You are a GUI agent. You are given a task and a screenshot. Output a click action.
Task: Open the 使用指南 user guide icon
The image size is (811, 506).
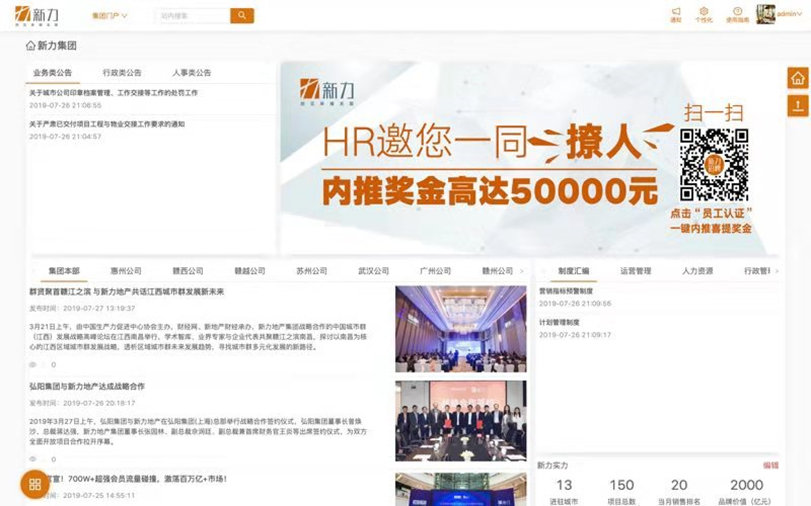(x=737, y=14)
